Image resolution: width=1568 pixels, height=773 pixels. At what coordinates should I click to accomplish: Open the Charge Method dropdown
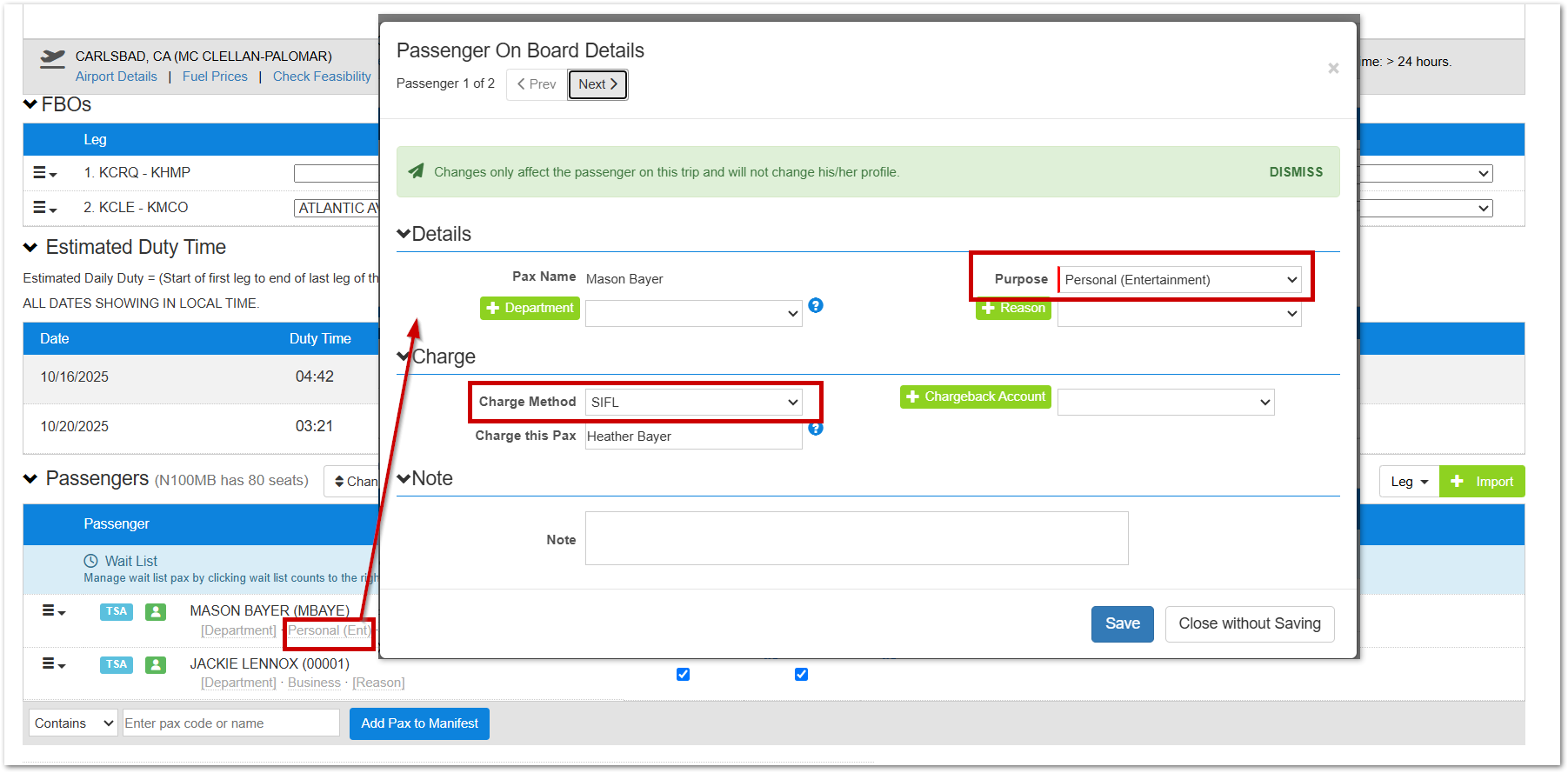tap(693, 402)
